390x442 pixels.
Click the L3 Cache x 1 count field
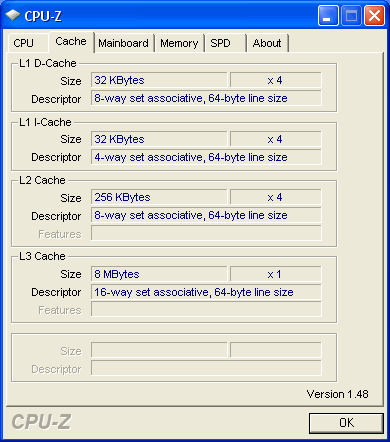[x=275, y=274]
